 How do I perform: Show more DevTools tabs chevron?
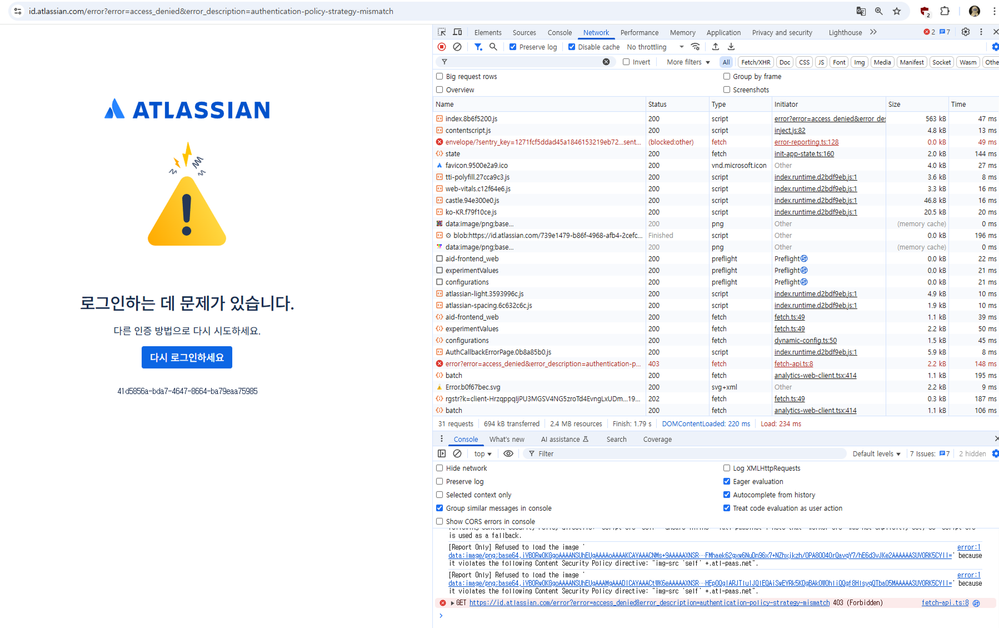[873, 32]
